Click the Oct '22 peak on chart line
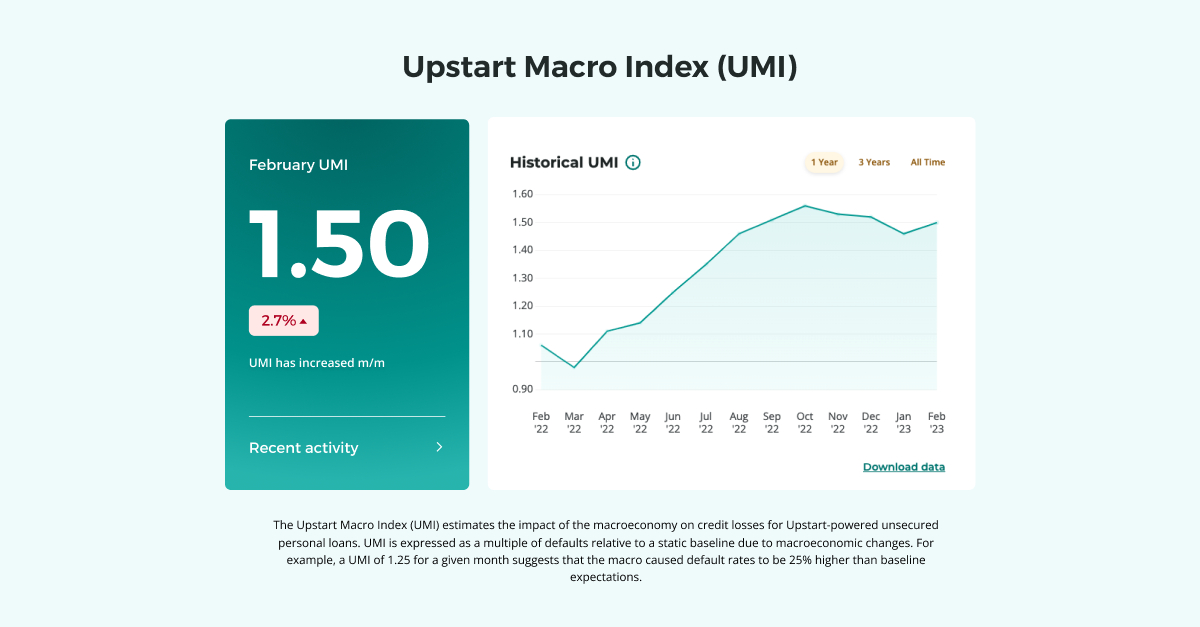 click(x=805, y=206)
